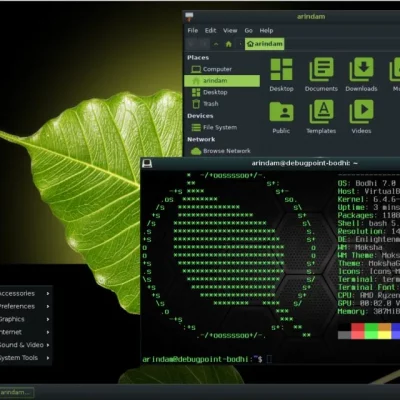This screenshot has width=400, height=400.
Task: Click the 'Network' sidebar header
Action: (x=201, y=139)
